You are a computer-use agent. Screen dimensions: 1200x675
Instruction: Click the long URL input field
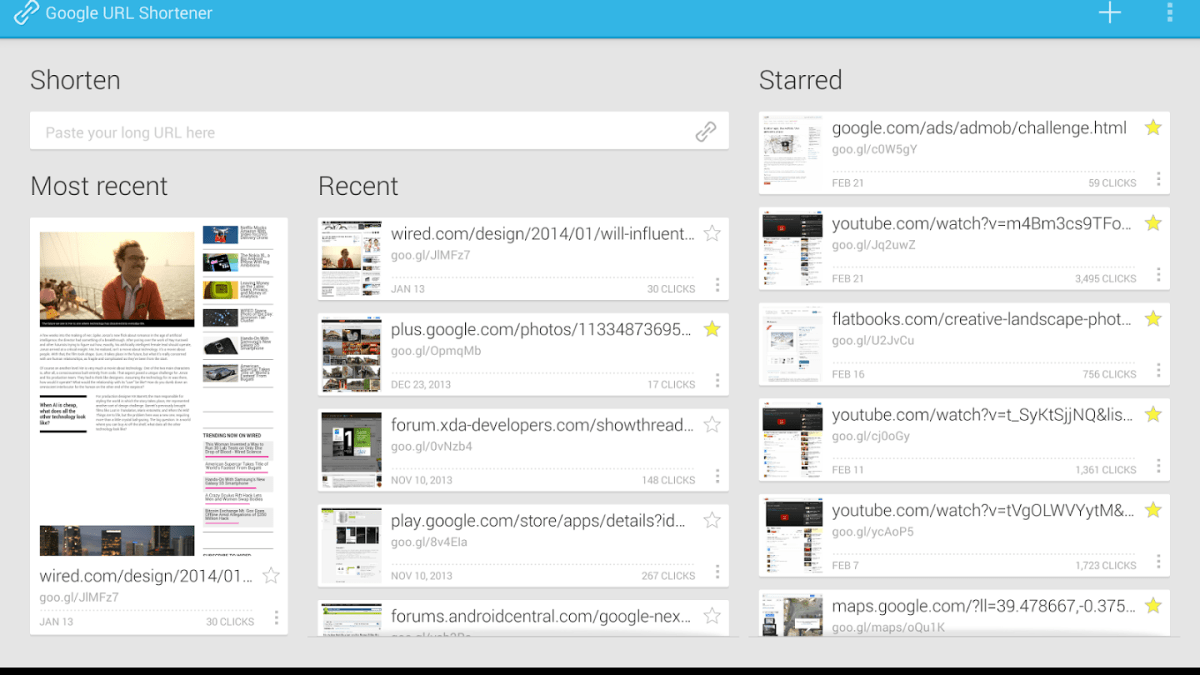coord(350,130)
